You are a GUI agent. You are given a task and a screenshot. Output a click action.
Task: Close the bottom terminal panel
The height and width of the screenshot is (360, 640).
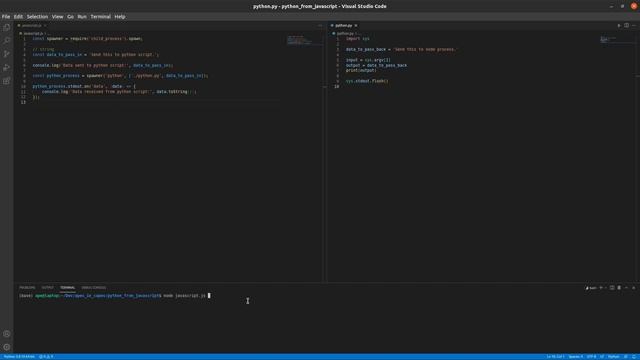tap(634, 288)
